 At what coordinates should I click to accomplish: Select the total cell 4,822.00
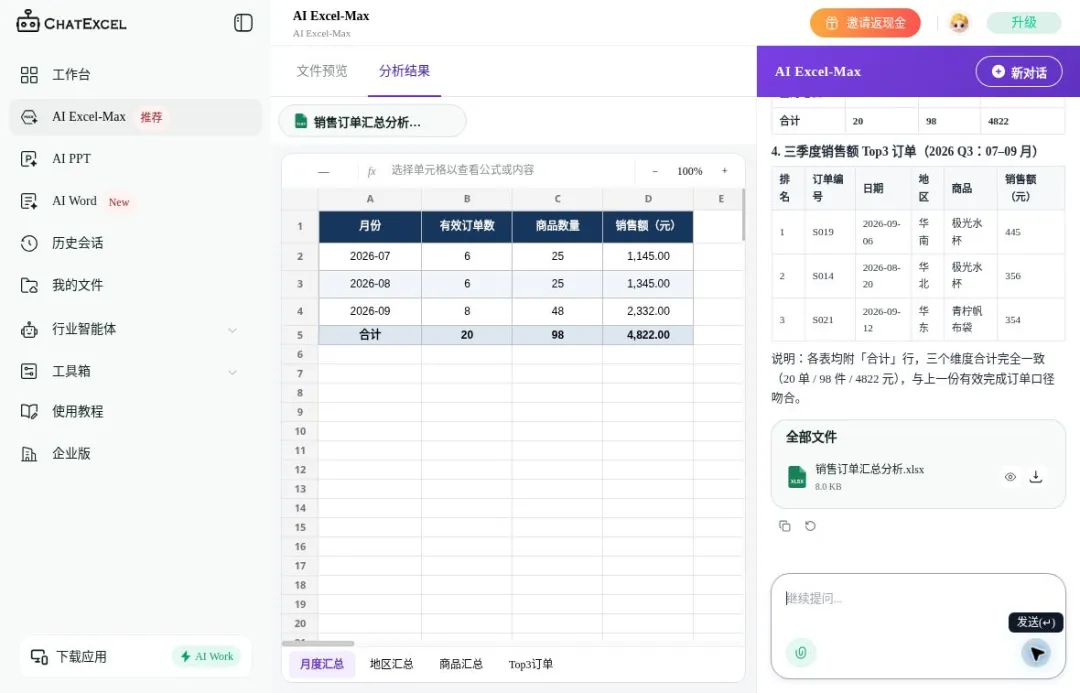(x=648, y=335)
